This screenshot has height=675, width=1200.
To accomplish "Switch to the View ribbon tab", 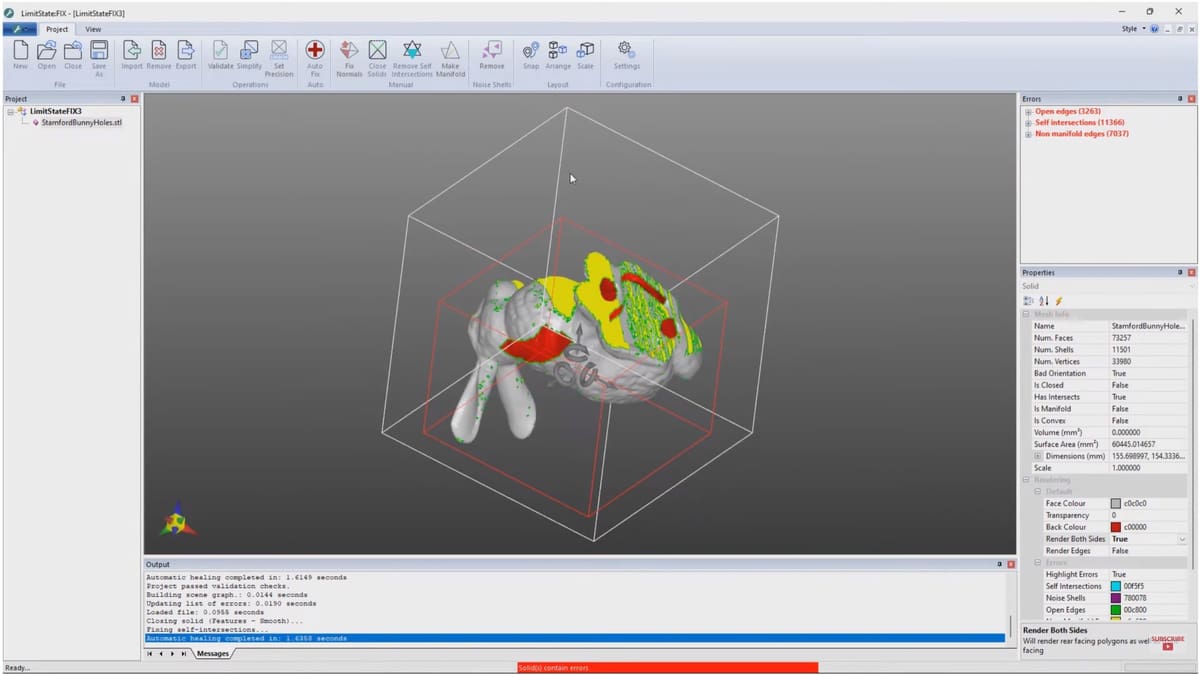I will 93,29.
